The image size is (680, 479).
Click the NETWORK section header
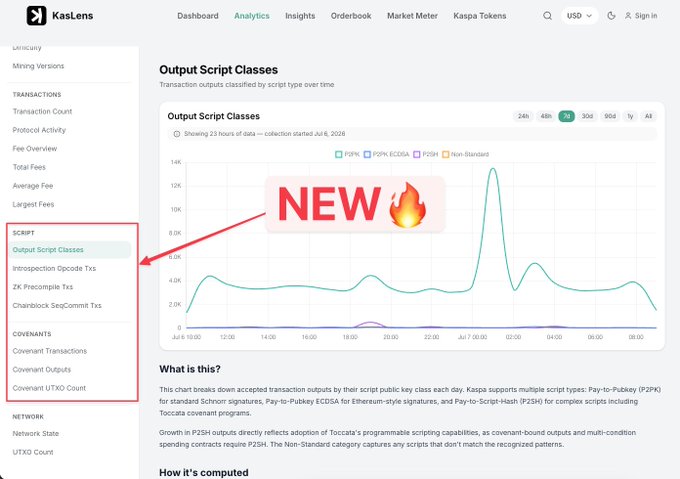(28, 417)
